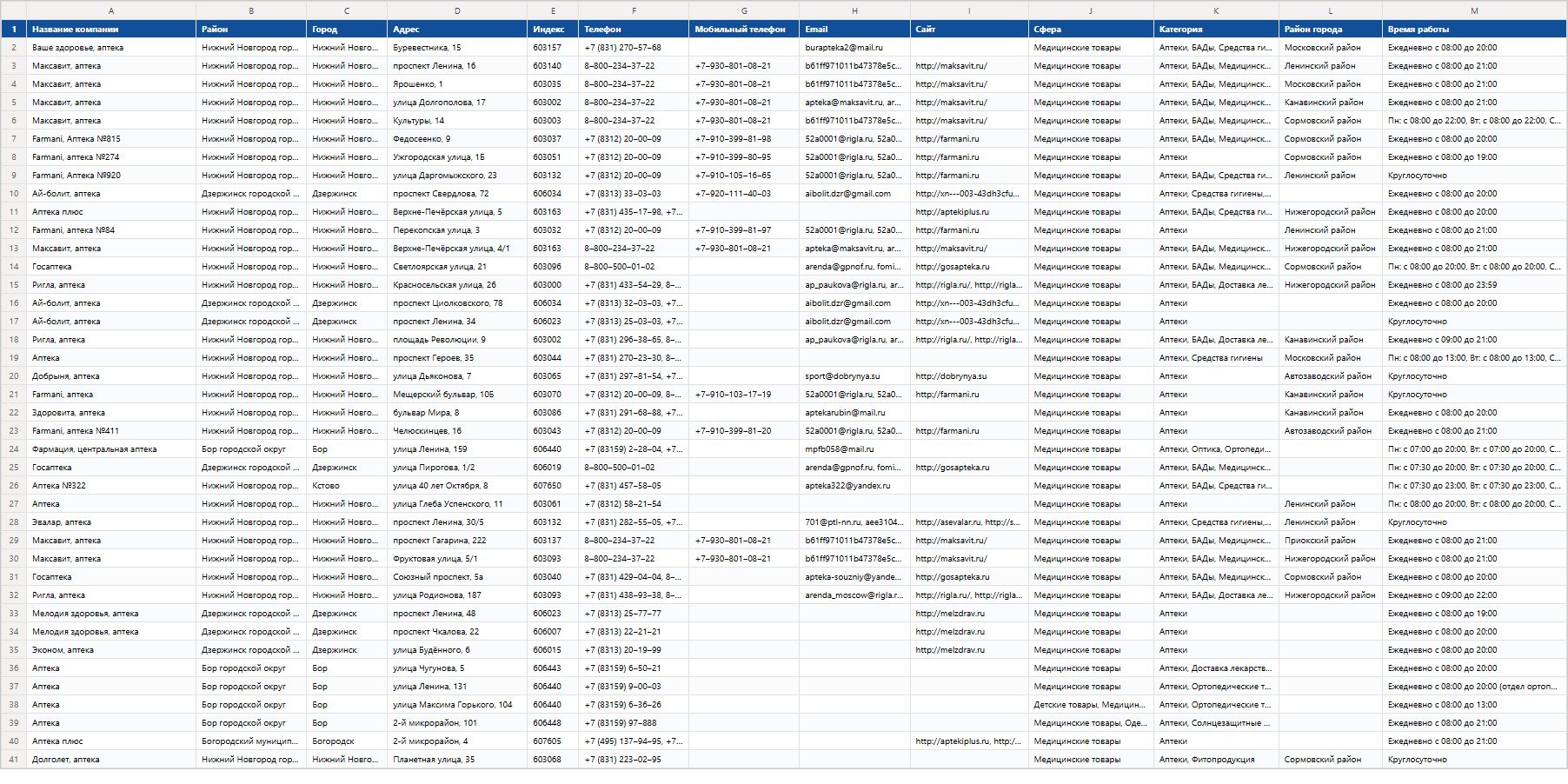Select cell 'Ужгородская улица, 1Б'
The width and height of the screenshot is (1568, 784).
(x=457, y=157)
